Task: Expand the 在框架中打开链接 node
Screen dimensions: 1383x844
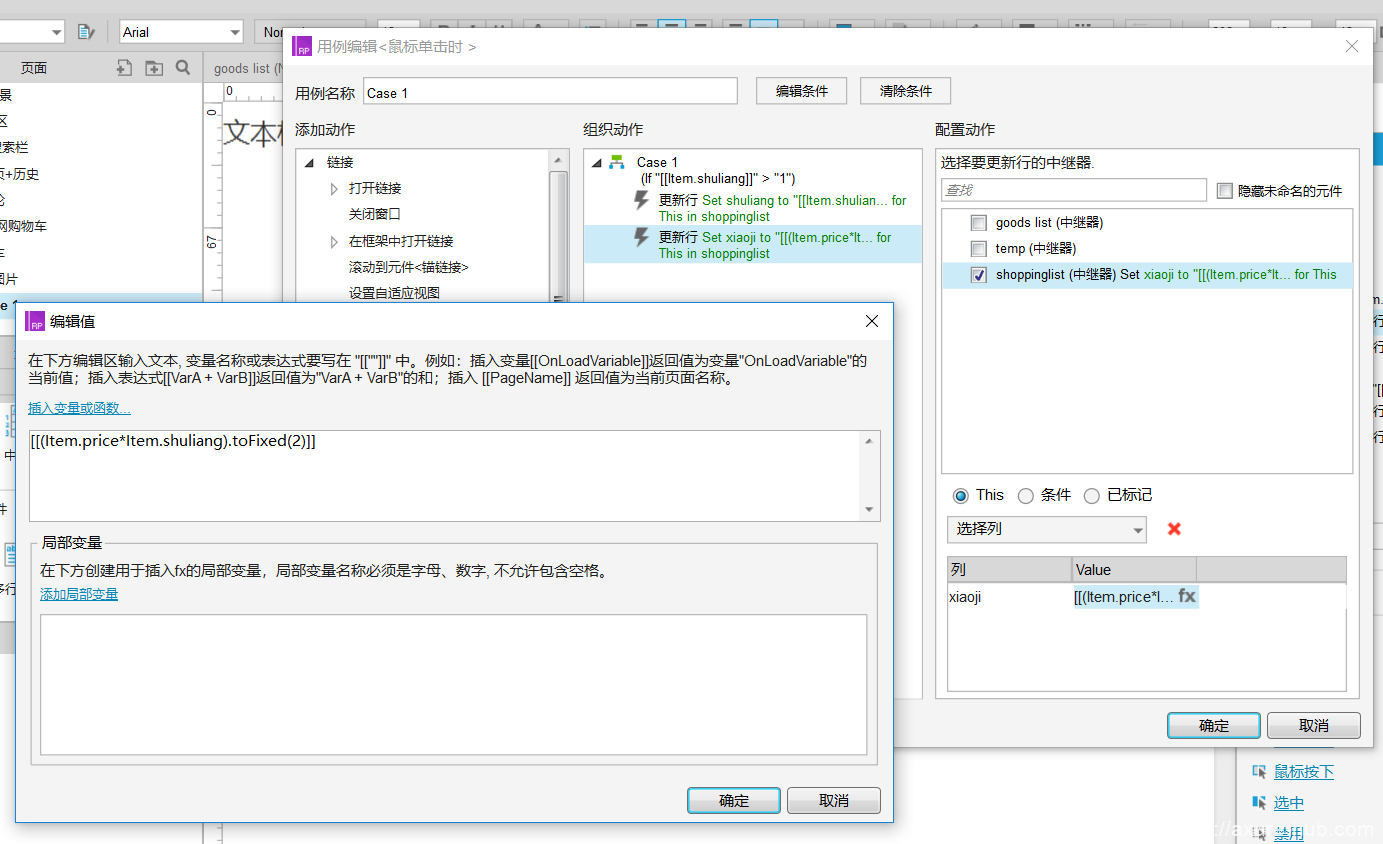Action: tap(334, 241)
